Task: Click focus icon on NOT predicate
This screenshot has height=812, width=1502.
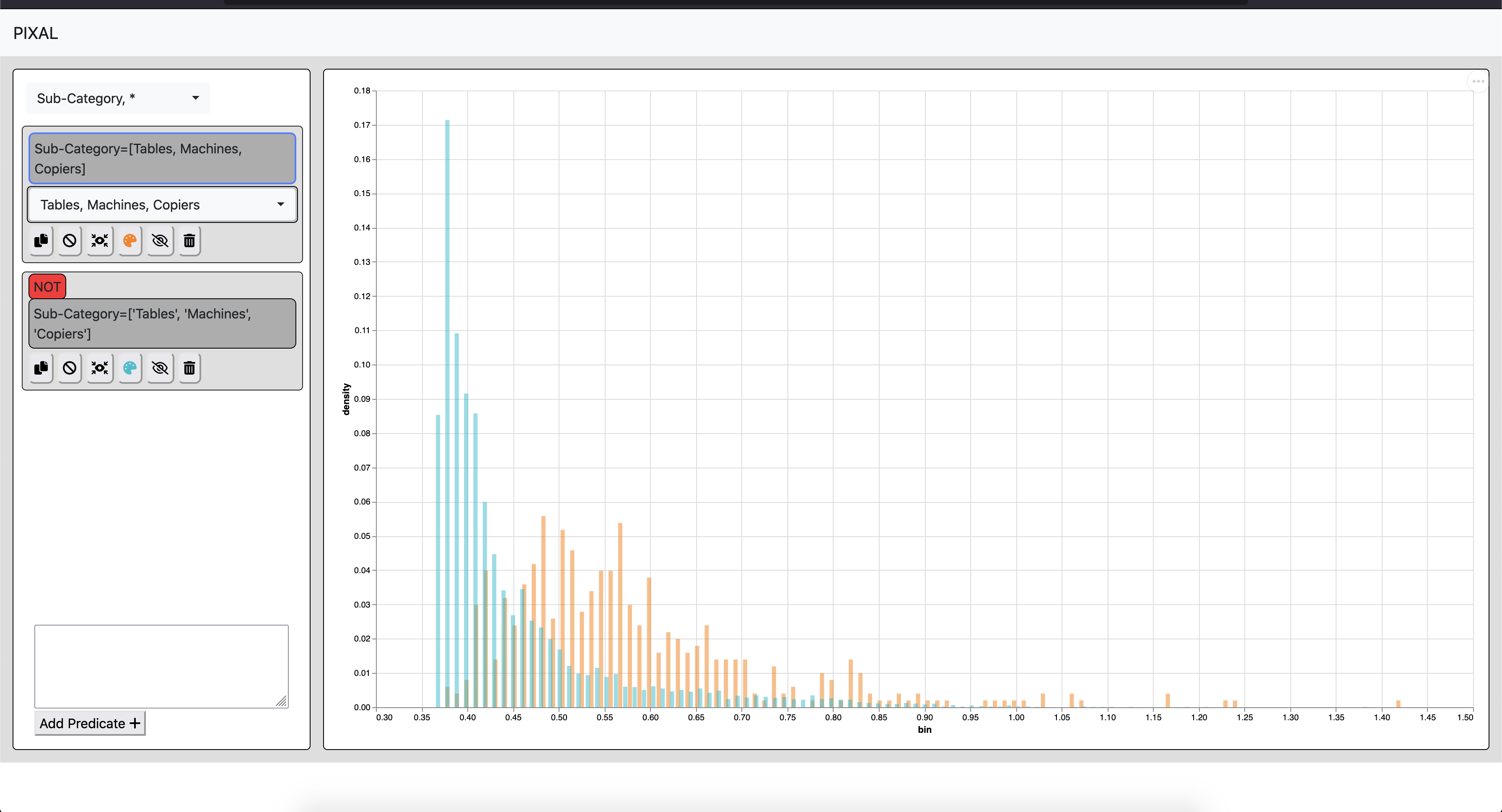Action: tap(100, 368)
